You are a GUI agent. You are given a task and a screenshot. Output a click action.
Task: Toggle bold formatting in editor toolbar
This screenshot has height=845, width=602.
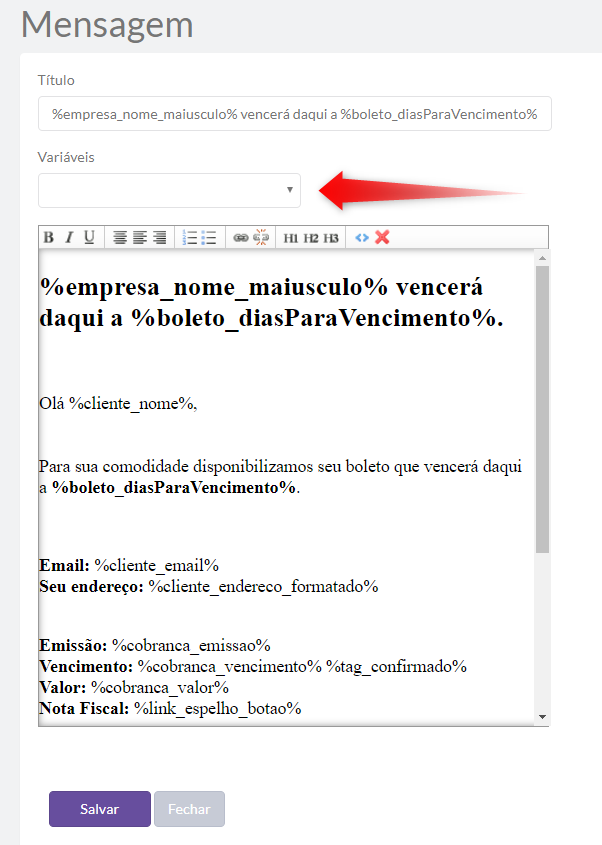click(48, 238)
